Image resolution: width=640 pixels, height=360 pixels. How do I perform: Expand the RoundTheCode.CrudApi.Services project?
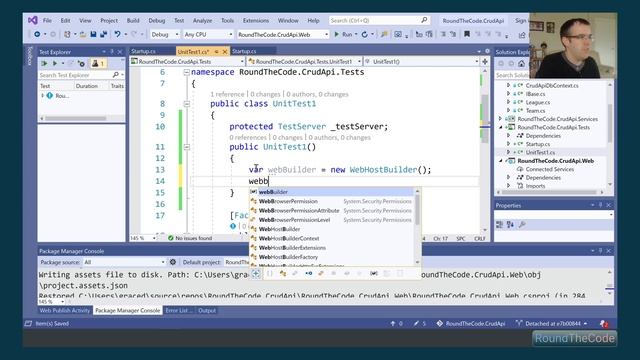500,119
